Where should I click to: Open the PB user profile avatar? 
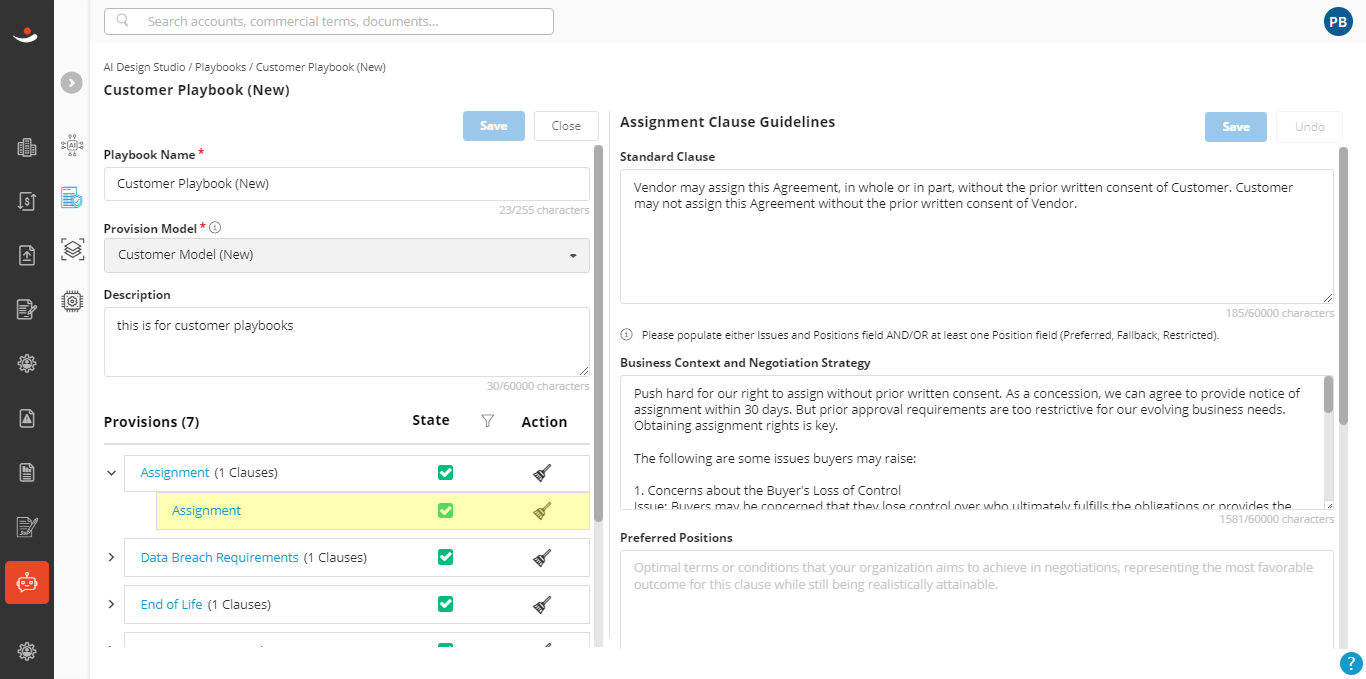(x=1337, y=21)
